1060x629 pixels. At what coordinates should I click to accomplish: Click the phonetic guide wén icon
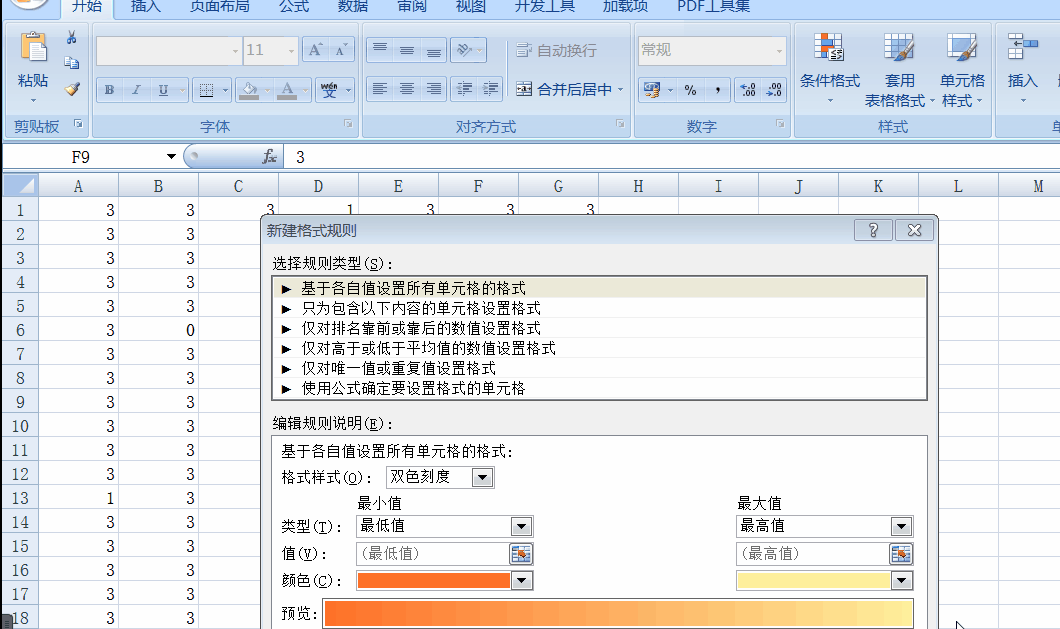click(329, 89)
